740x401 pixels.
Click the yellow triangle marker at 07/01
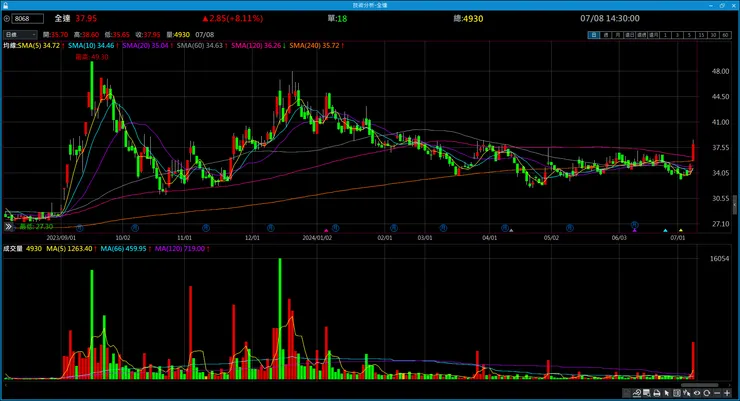681,231
